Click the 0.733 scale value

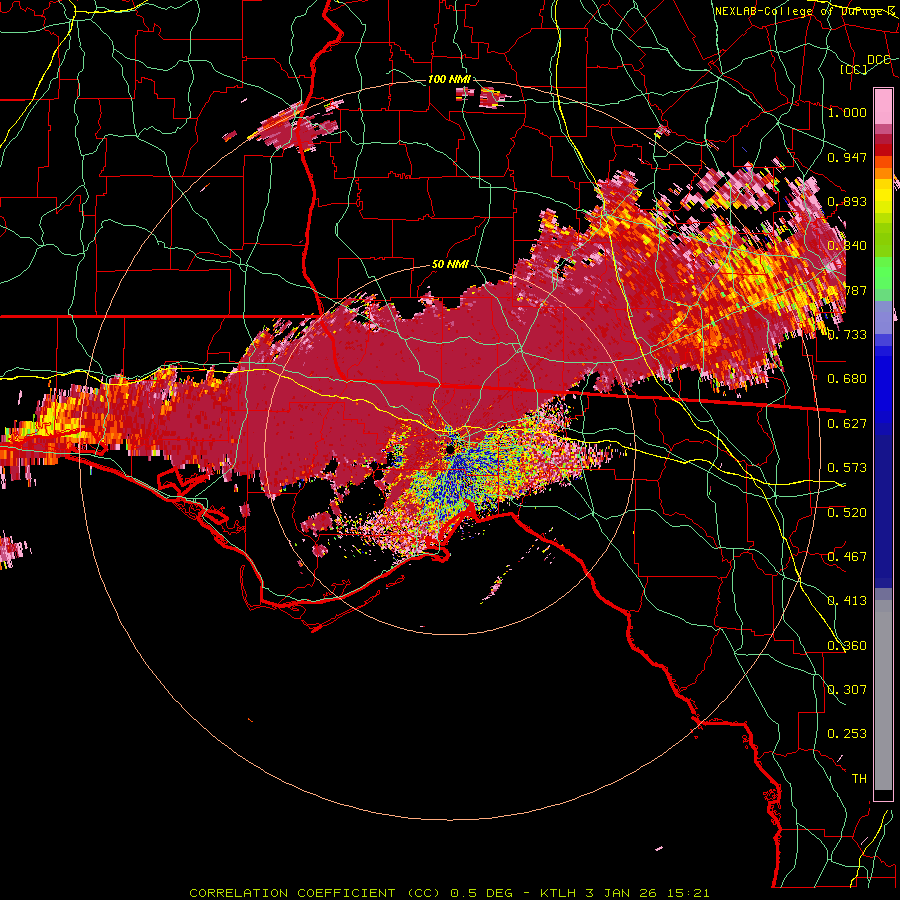pyautogui.click(x=847, y=335)
